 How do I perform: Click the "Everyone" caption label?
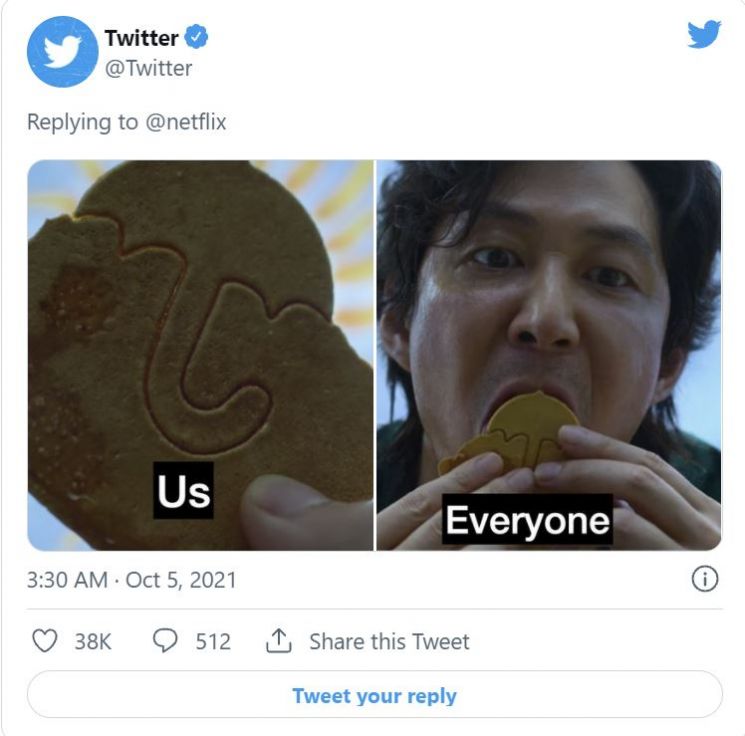527,520
